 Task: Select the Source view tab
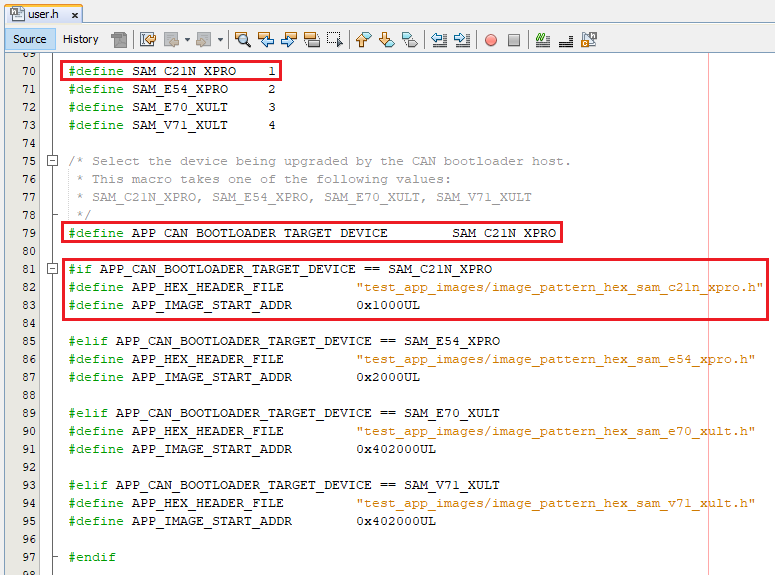(29, 39)
